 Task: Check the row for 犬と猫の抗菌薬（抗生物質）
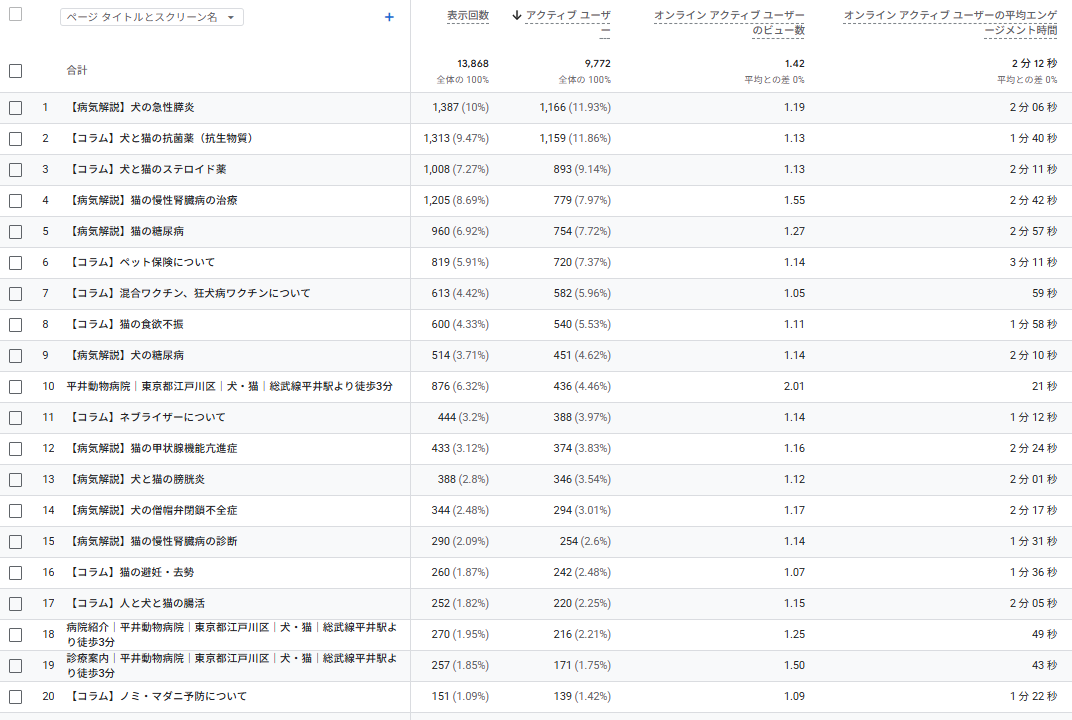[x=16, y=139]
